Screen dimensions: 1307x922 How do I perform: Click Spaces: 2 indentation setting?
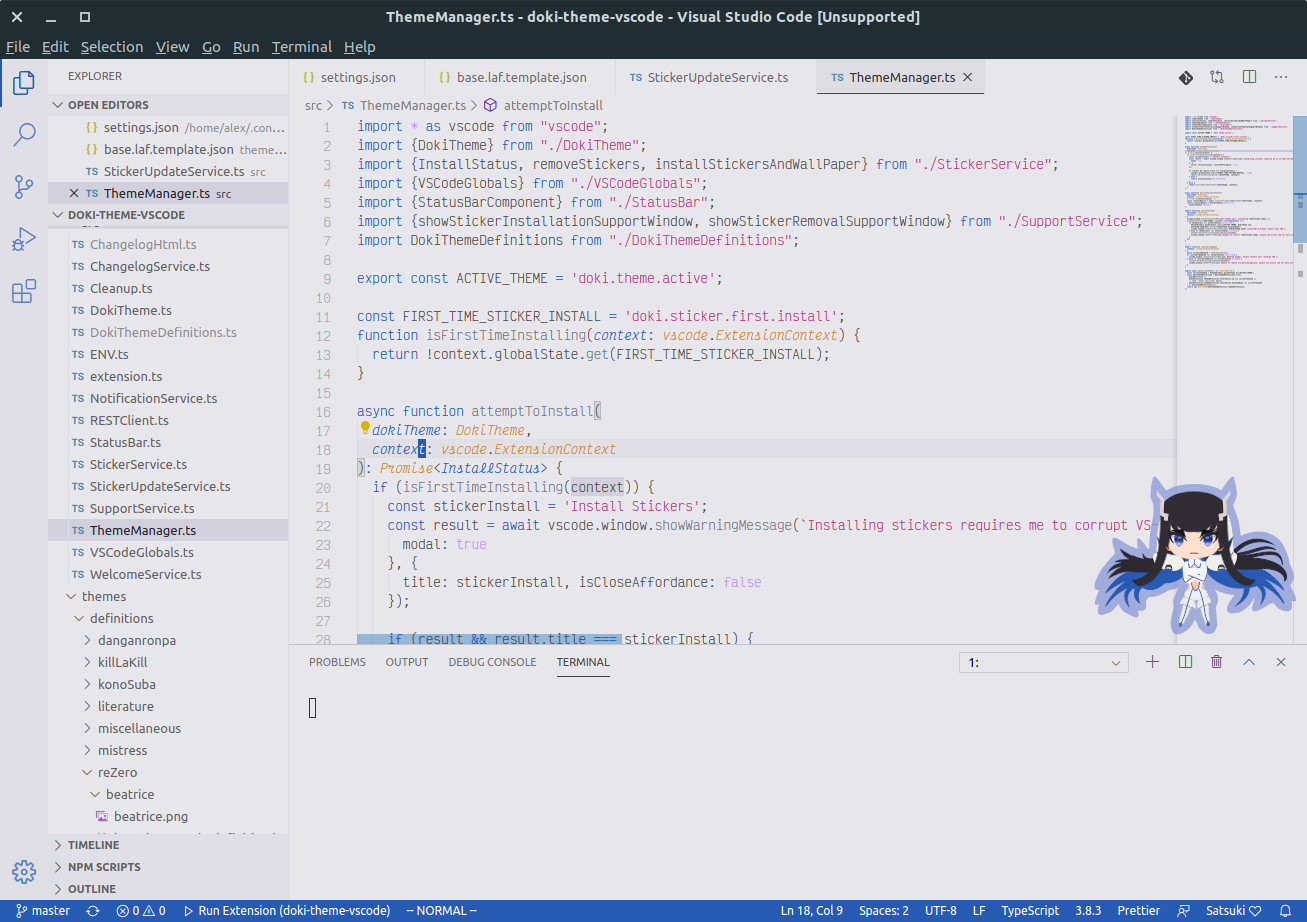tap(884, 911)
